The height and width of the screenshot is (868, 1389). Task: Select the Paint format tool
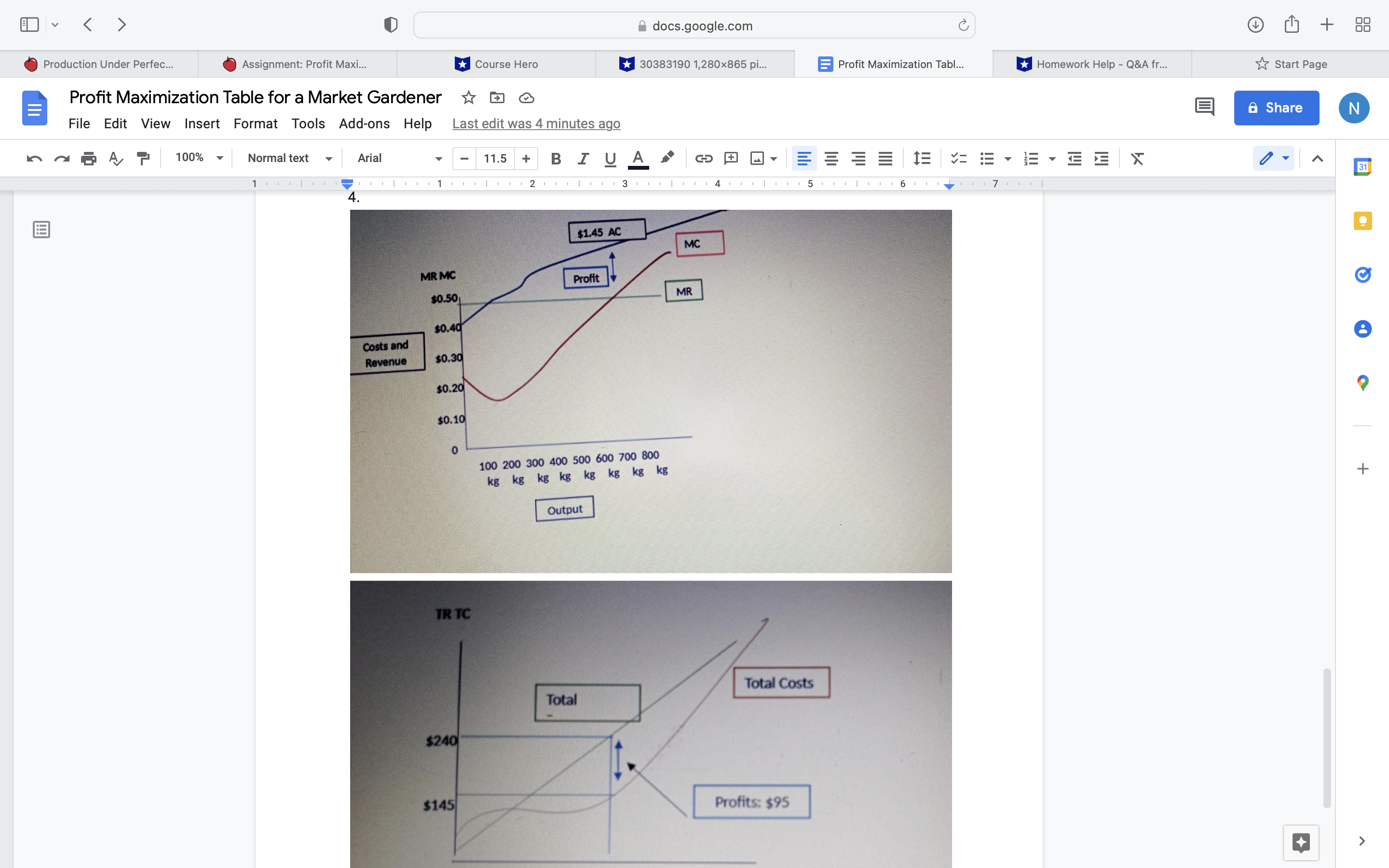click(x=143, y=159)
